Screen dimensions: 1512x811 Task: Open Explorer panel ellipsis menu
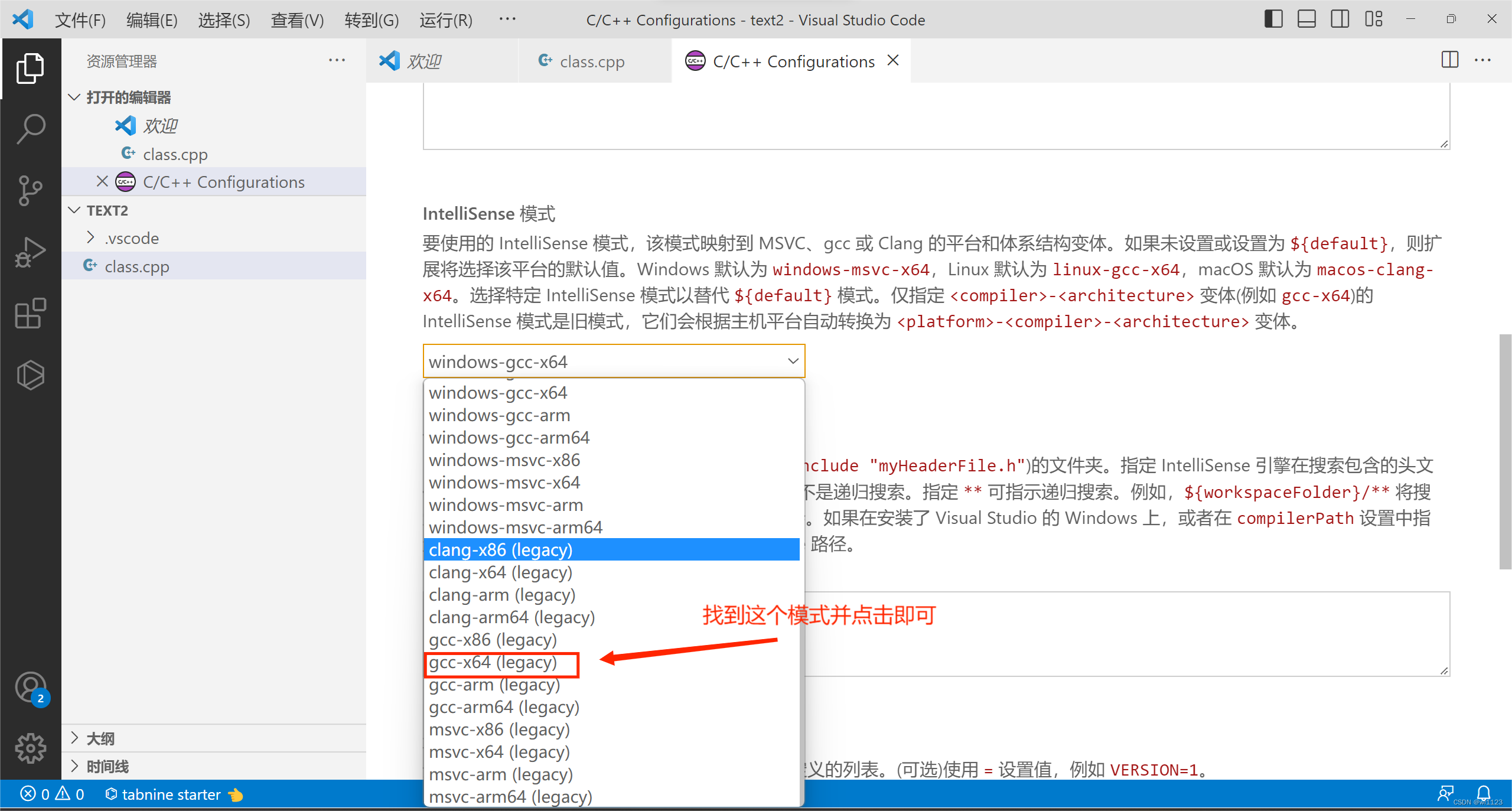click(337, 60)
